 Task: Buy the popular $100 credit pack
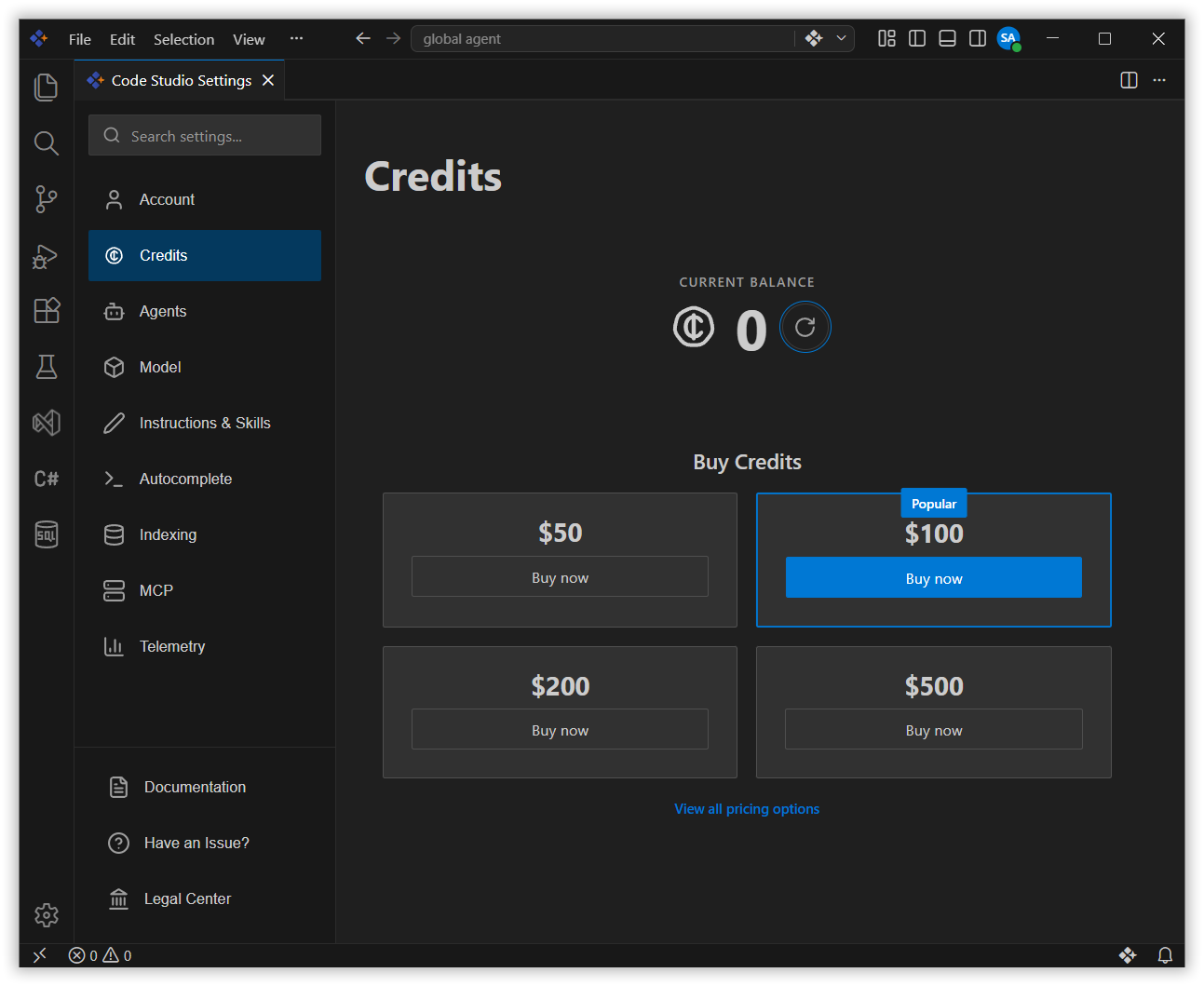pyautogui.click(x=934, y=578)
